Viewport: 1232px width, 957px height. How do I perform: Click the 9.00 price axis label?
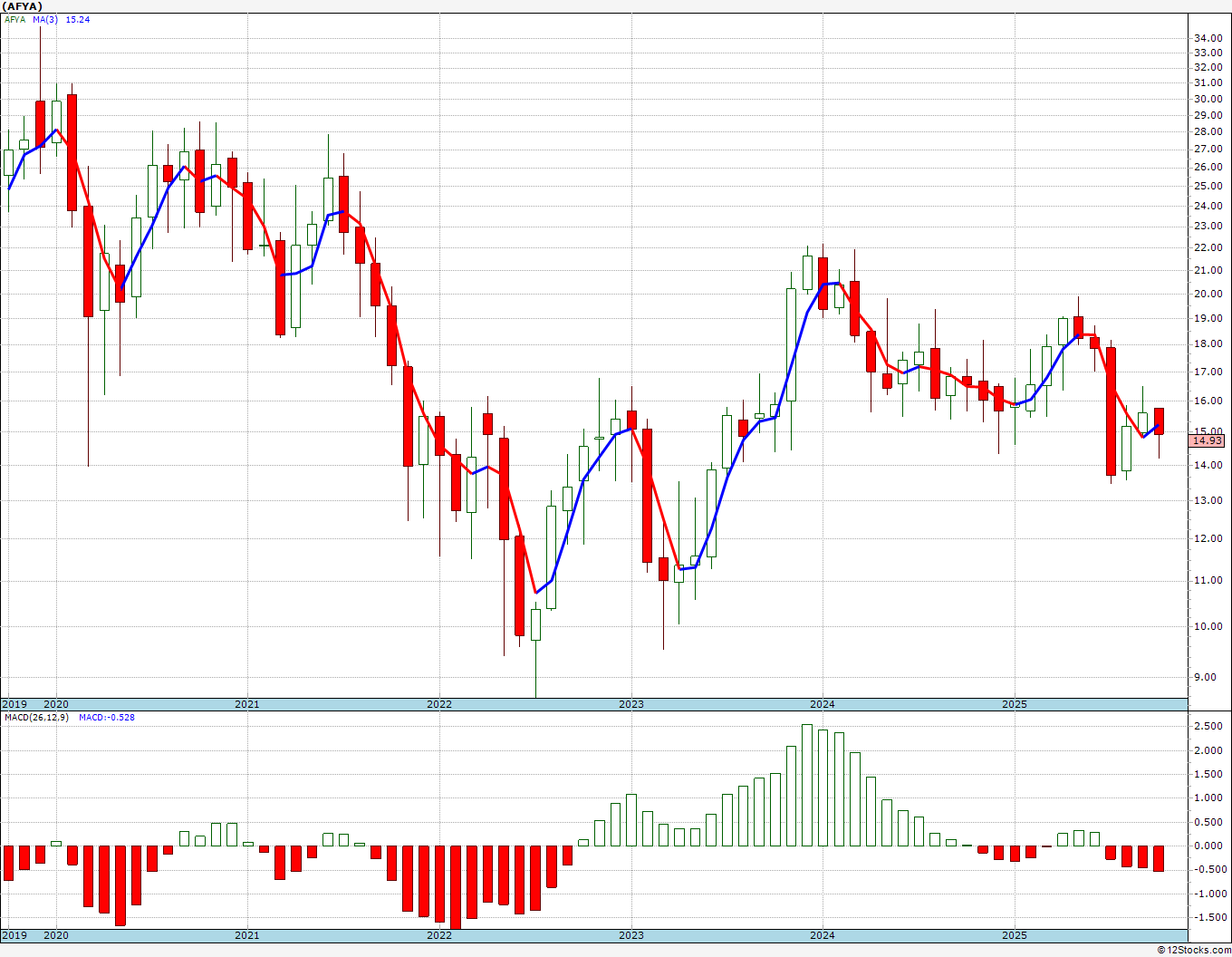[1209, 676]
